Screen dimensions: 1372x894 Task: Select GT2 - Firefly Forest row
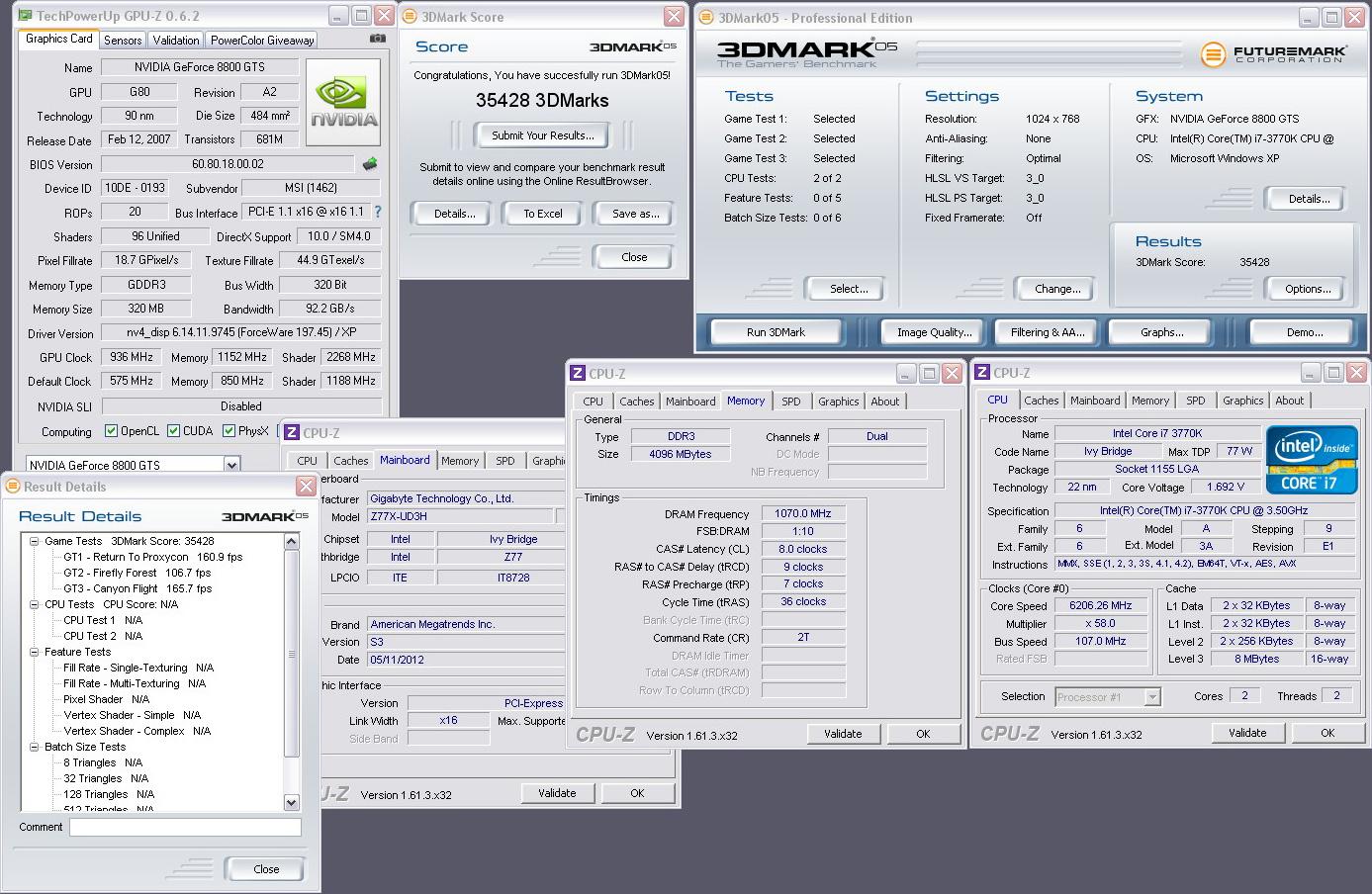pos(137,573)
